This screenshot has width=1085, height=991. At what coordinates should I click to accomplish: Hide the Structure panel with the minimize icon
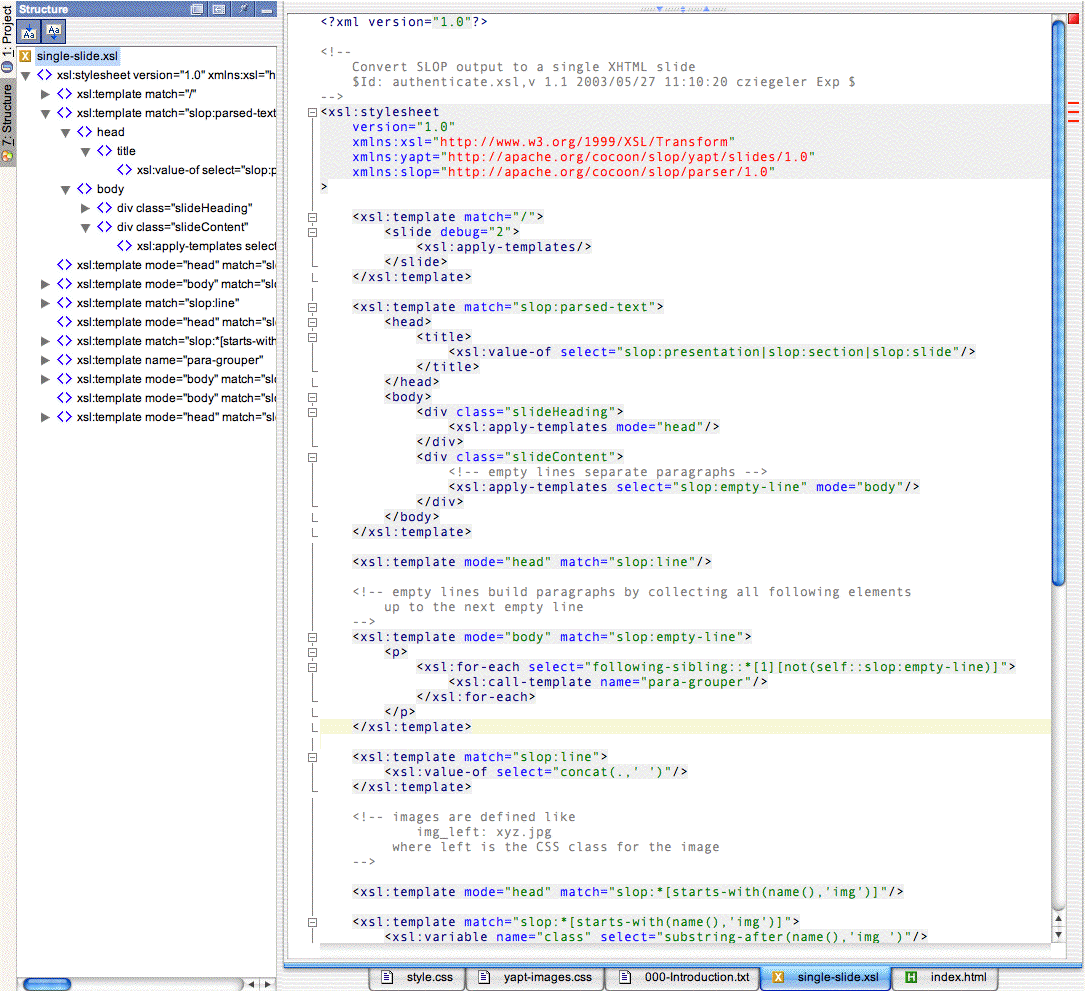point(266,10)
